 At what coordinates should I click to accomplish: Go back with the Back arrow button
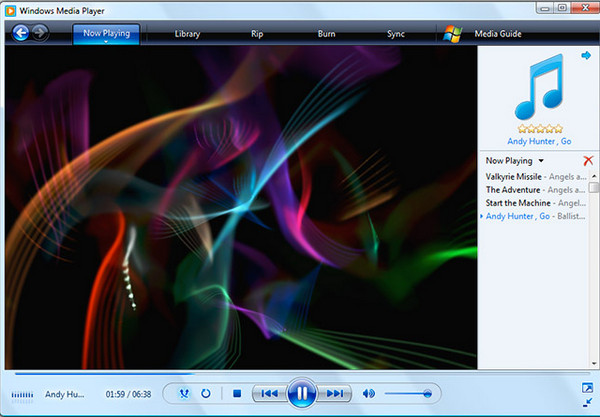[x=21, y=33]
